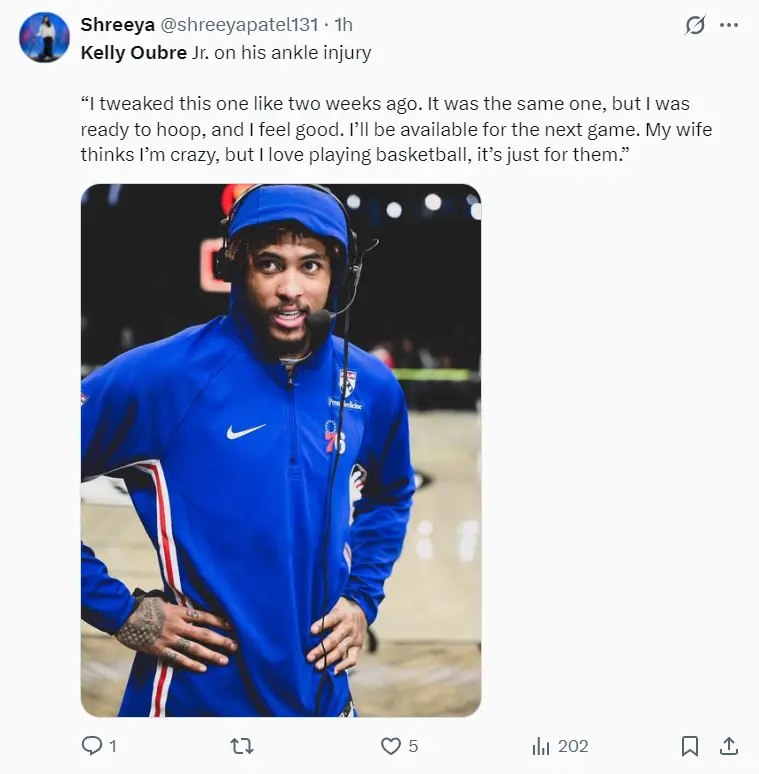Click the author name Shreeya

pyautogui.click(x=117, y=25)
